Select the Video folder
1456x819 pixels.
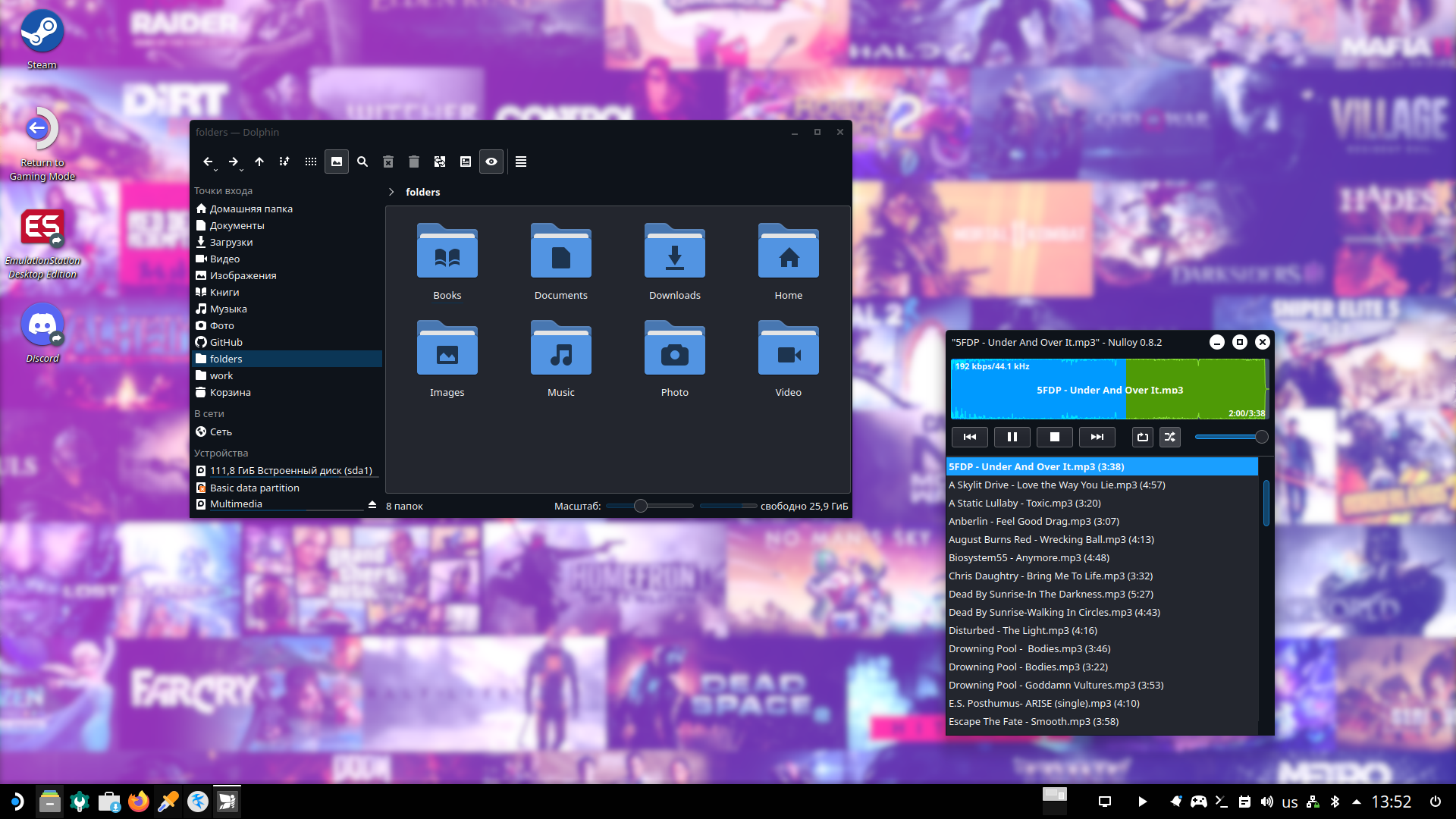tap(789, 359)
